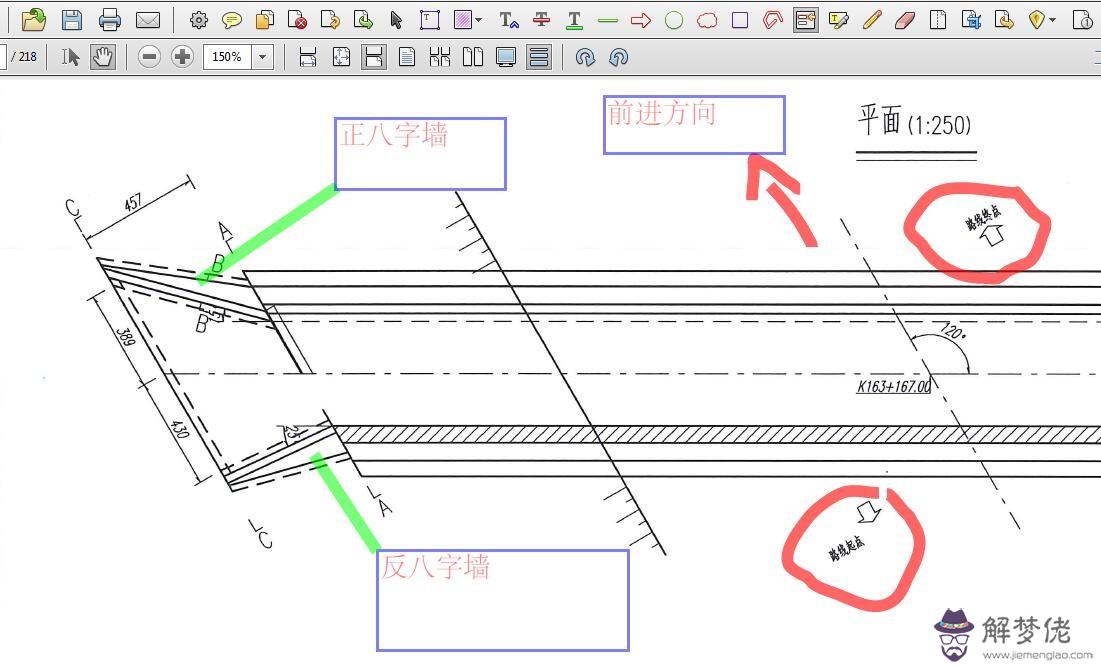
Task: Send the file by email envelope icon
Action: pyautogui.click(x=148, y=19)
